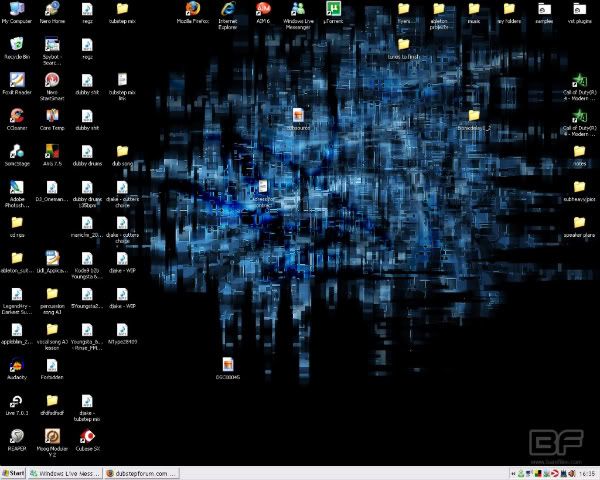600x480 pixels.
Task: Switch to dubstepforum.com taskbar window
Action: point(142,473)
